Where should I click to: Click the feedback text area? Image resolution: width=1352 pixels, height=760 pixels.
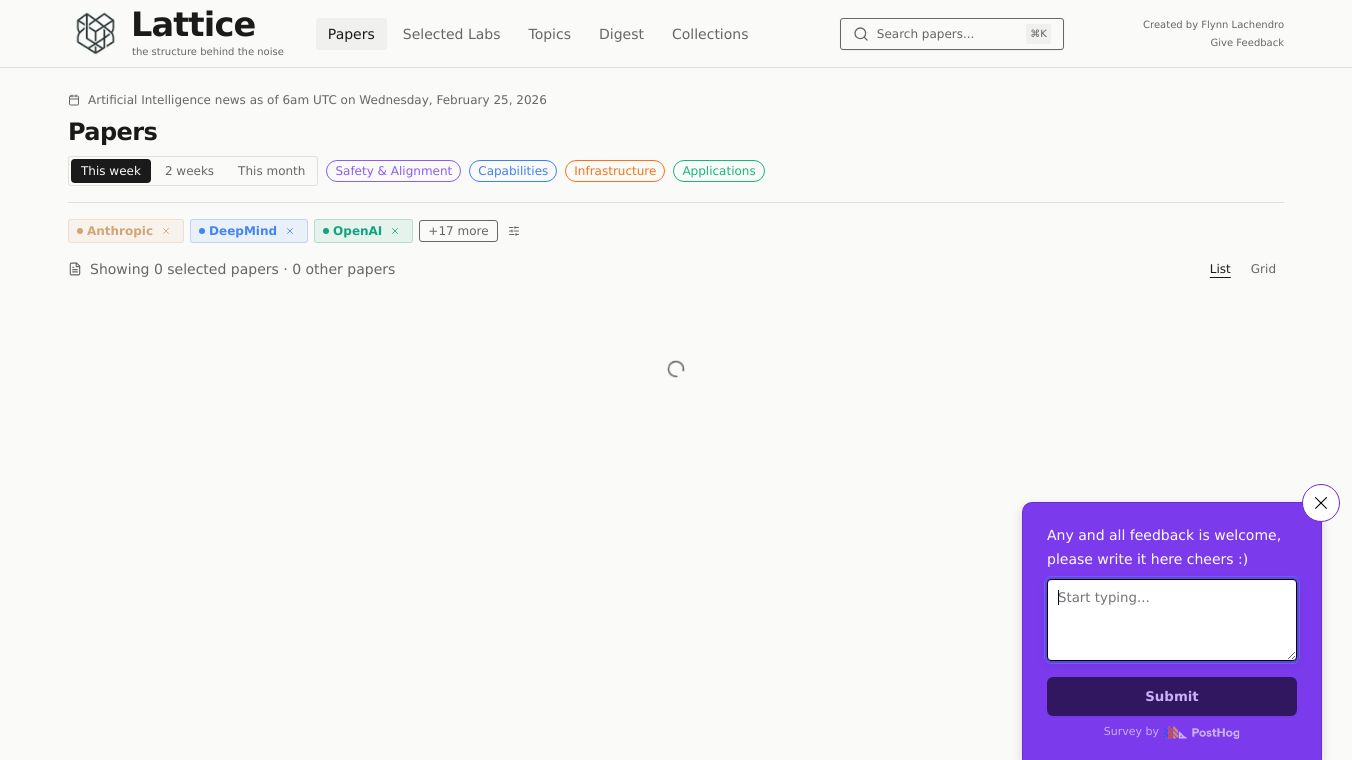1172,620
